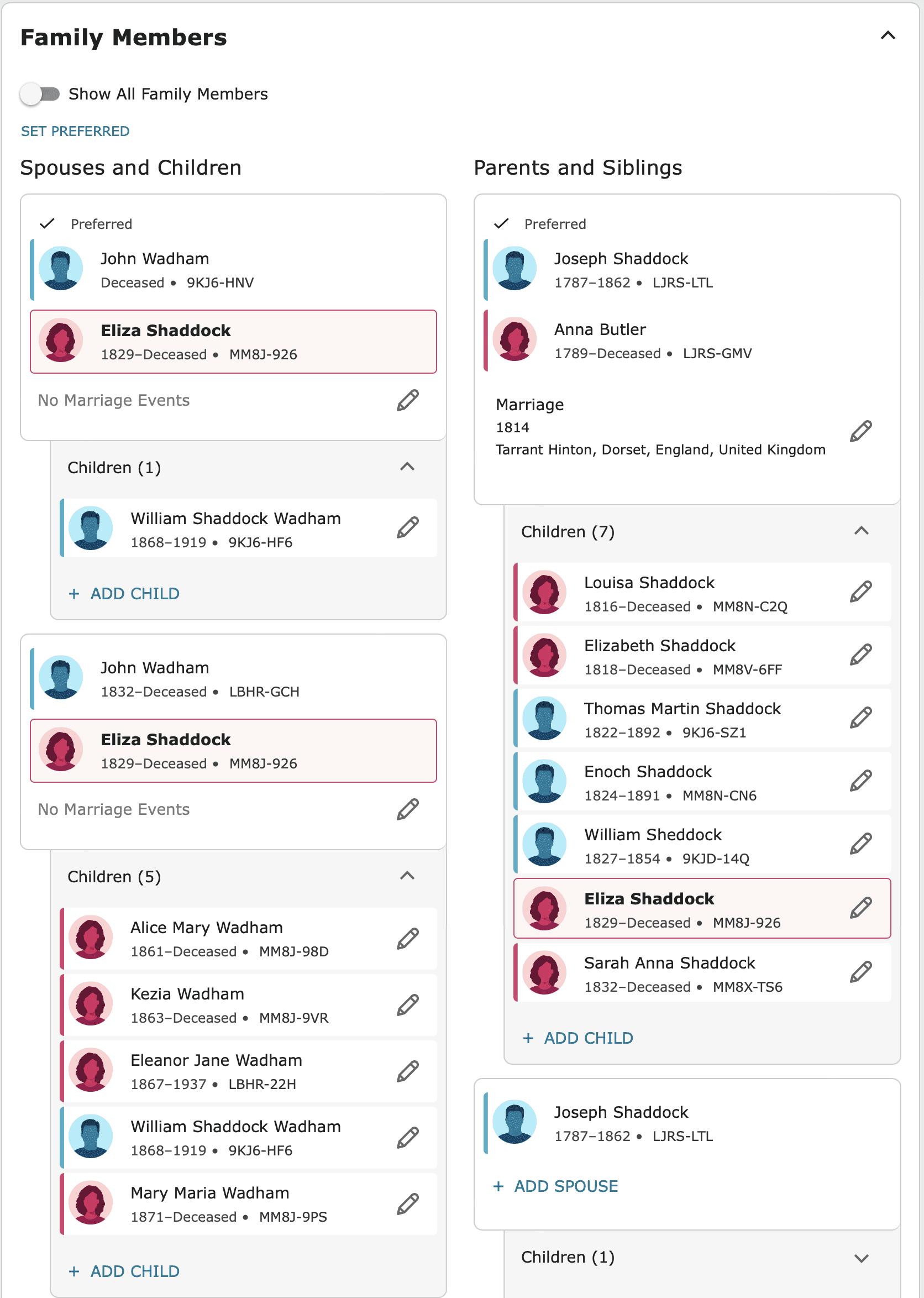Expand the collapsed Children (1) section under Joseph Shaddock
This screenshot has width=924, height=1298.
tap(861, 1258)
